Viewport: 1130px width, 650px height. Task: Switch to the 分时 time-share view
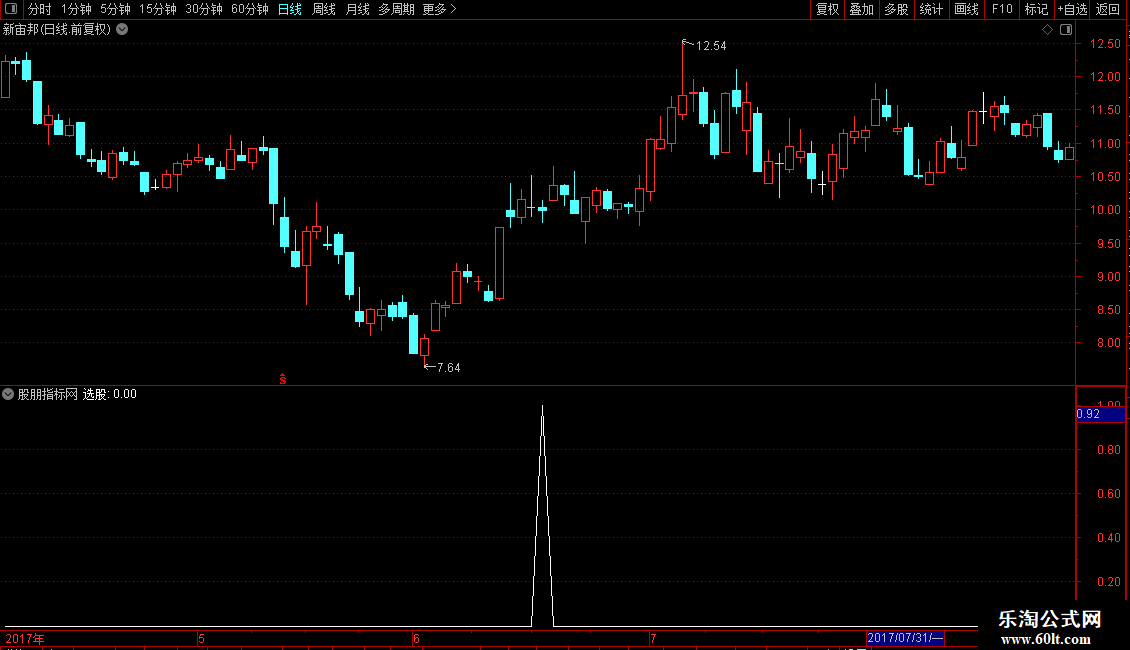point(40,9)
